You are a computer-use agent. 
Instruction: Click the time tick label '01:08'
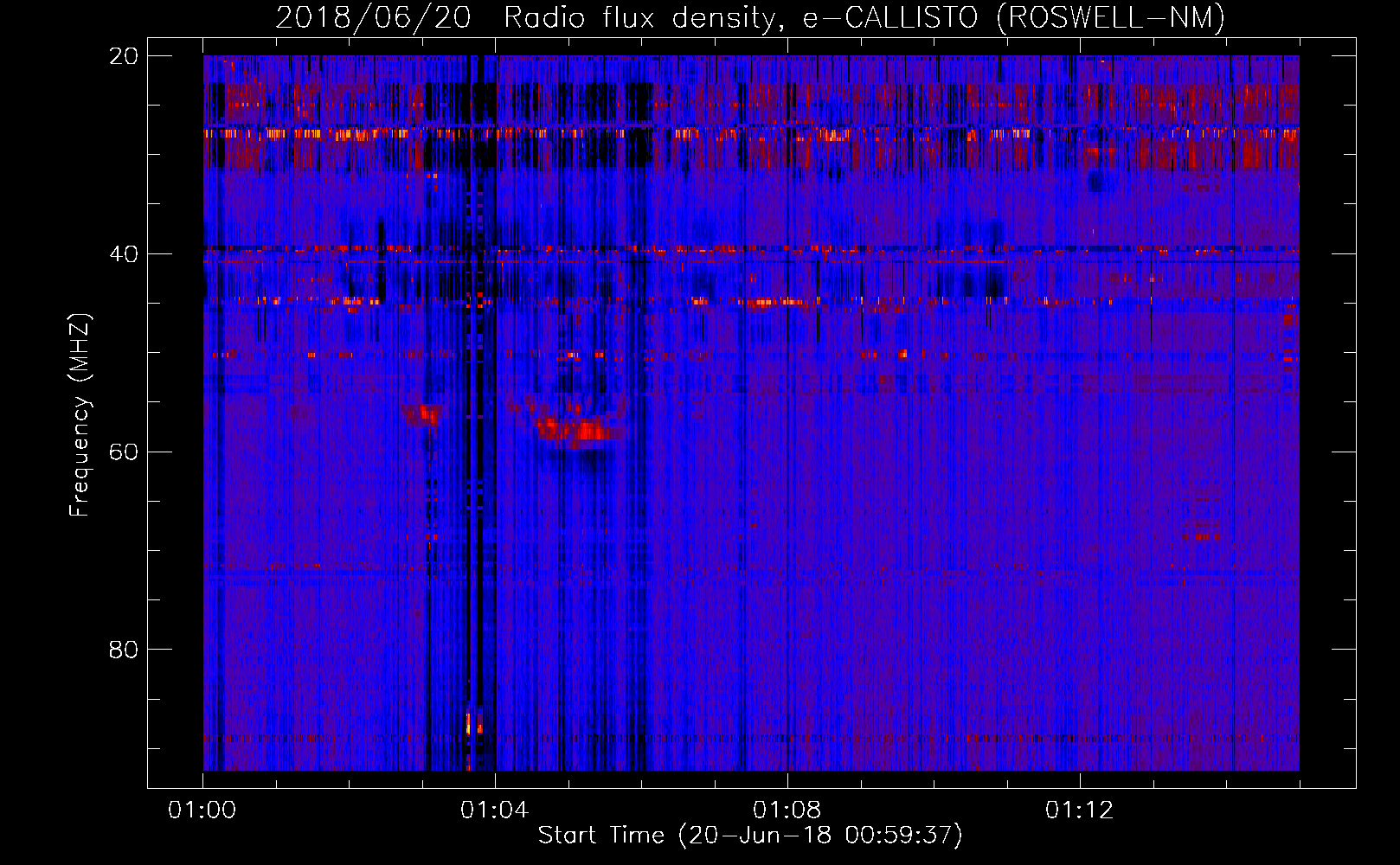787,811
